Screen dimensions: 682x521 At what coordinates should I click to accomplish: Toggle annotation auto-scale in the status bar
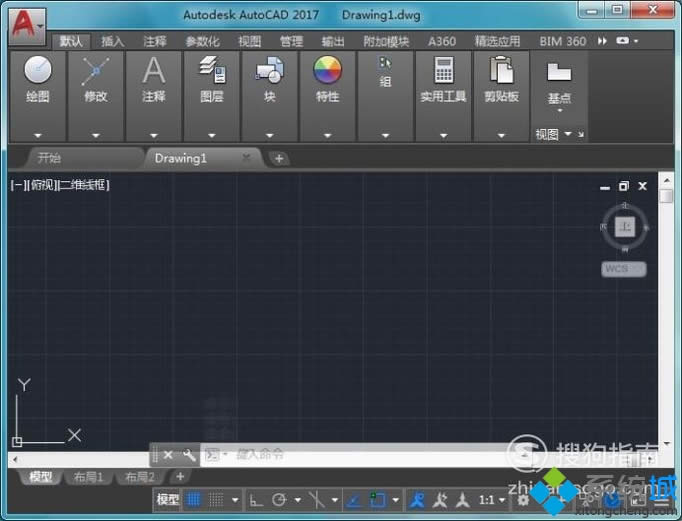point(440,500)
